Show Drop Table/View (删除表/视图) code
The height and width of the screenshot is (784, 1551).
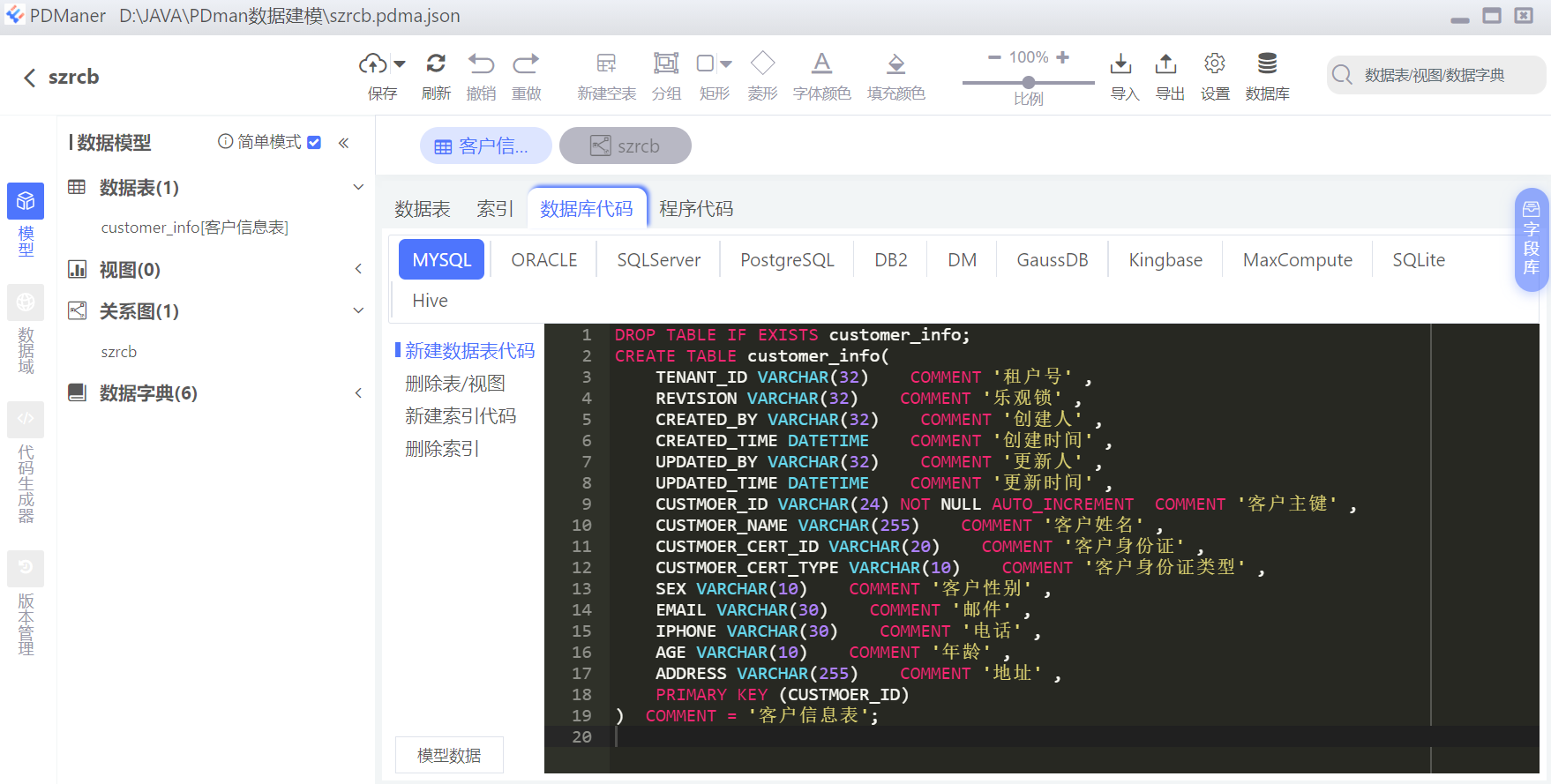pyautogui.click(x=455, y=384)
